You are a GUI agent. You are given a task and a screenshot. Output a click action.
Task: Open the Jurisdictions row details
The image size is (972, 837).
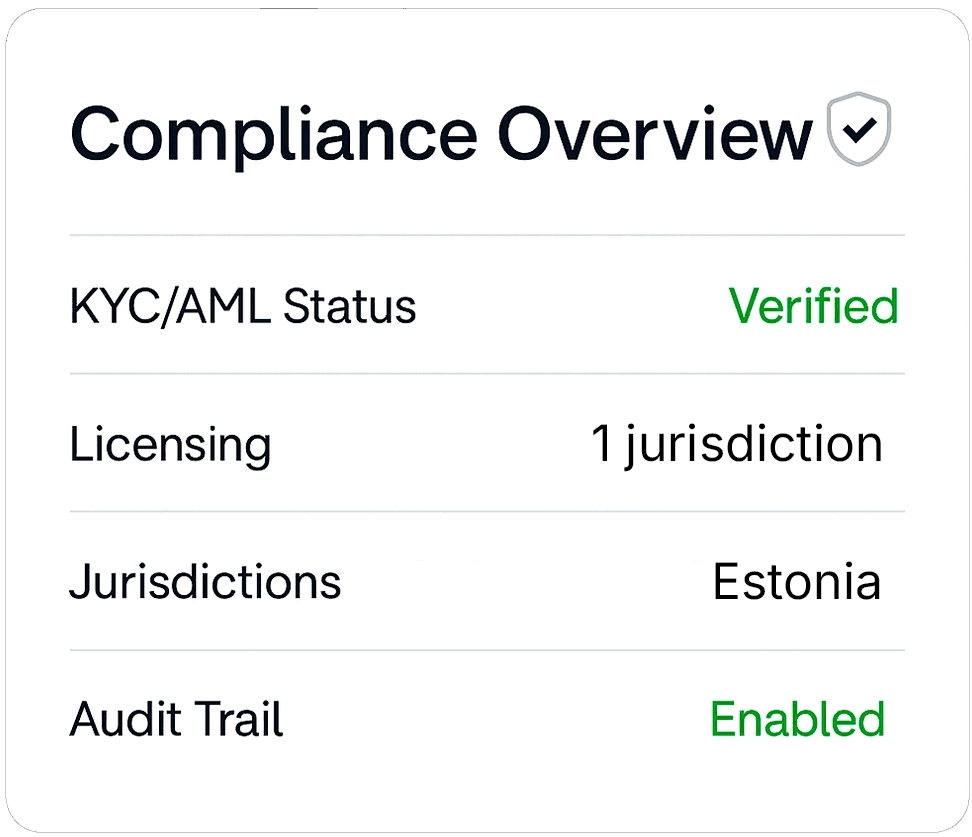click(486, 581)
